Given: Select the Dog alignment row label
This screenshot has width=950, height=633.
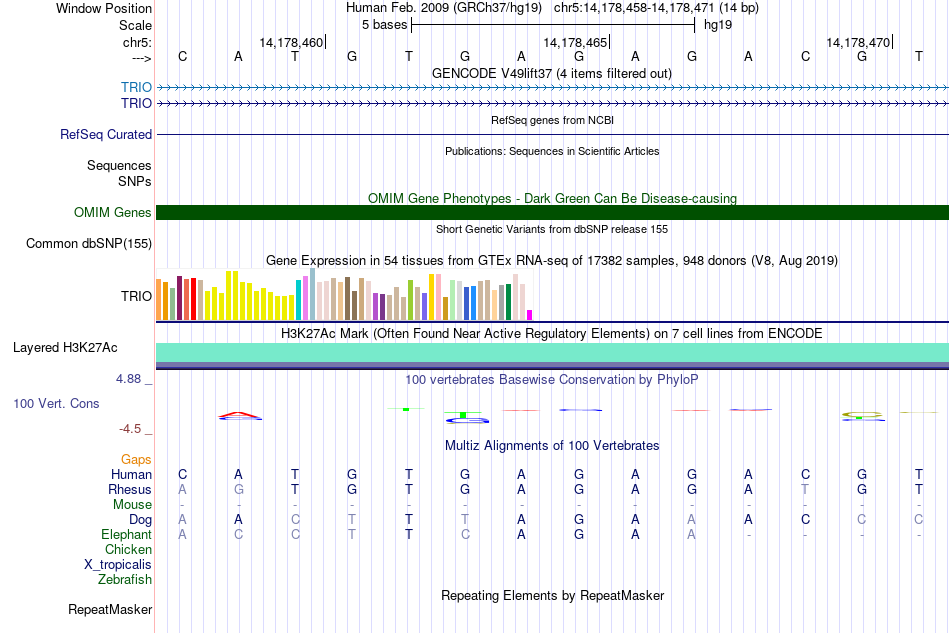Looking at the screenshot, I should coord(141,520).
